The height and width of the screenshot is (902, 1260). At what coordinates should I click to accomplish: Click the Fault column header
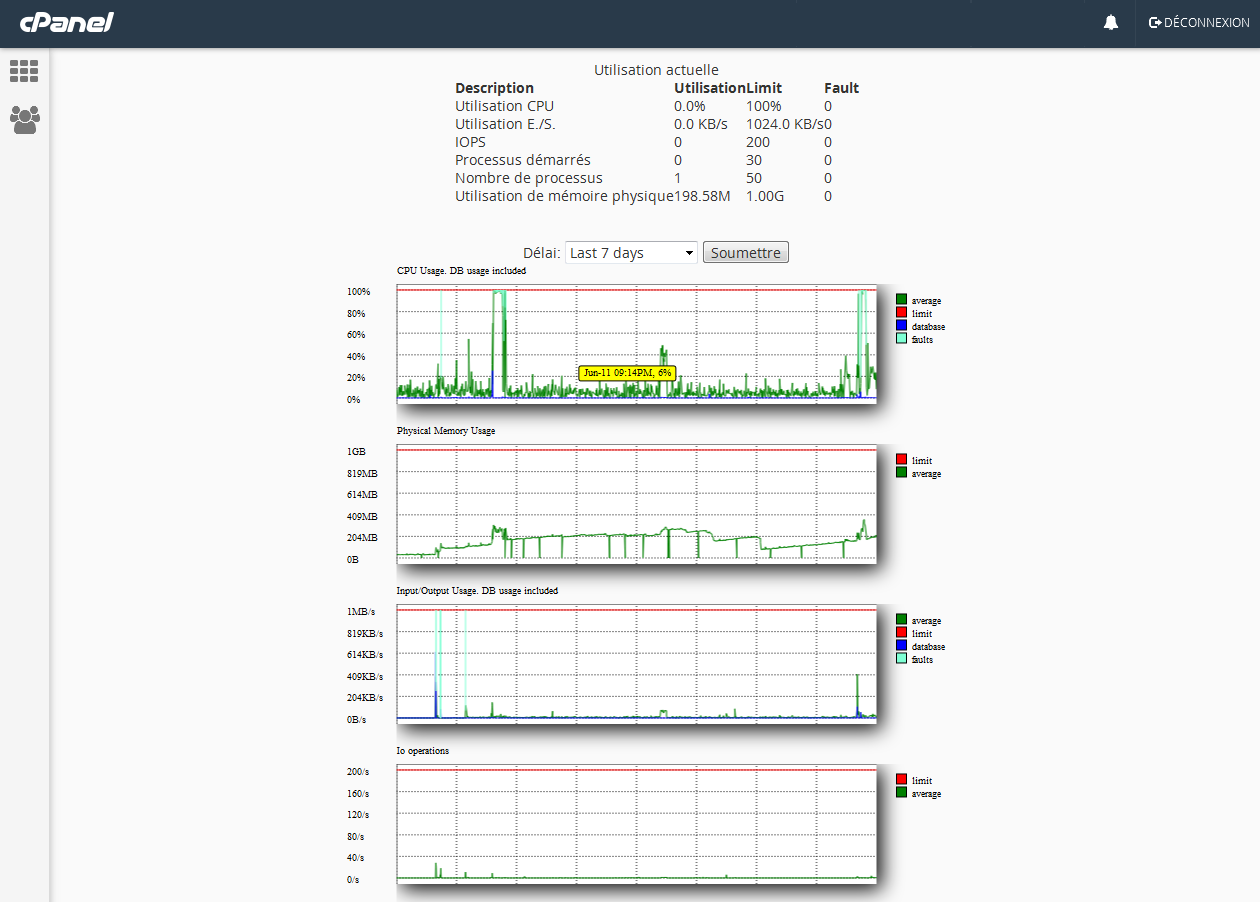841,88
